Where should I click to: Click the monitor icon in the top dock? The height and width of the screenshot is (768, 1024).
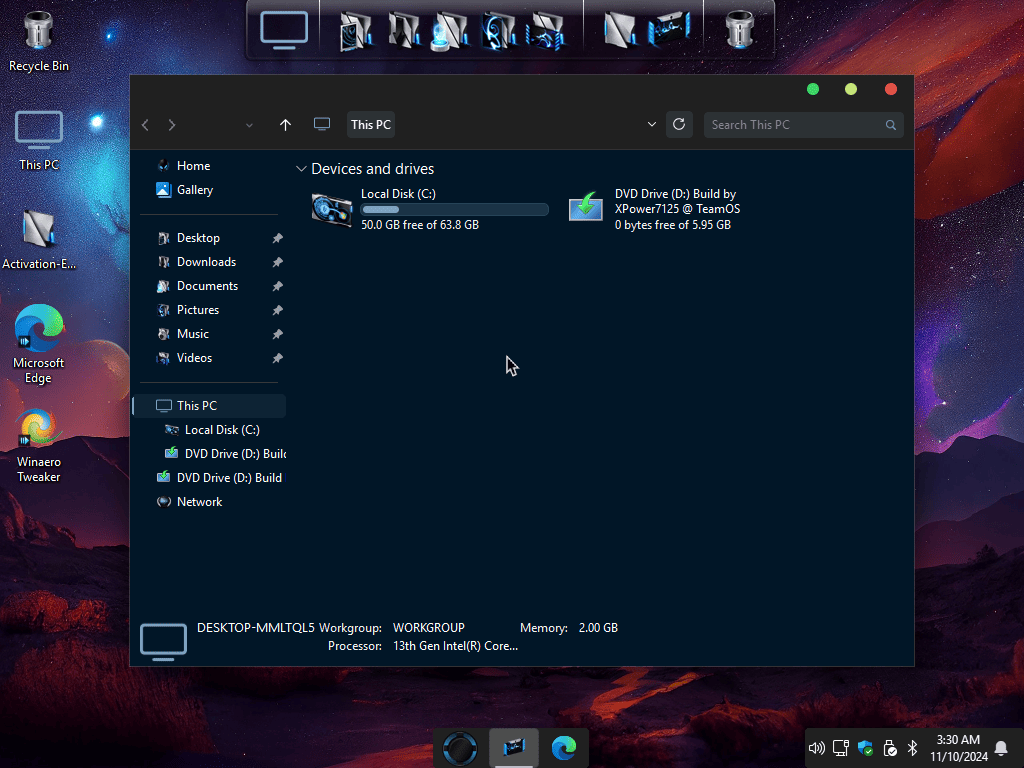(284, 30)
